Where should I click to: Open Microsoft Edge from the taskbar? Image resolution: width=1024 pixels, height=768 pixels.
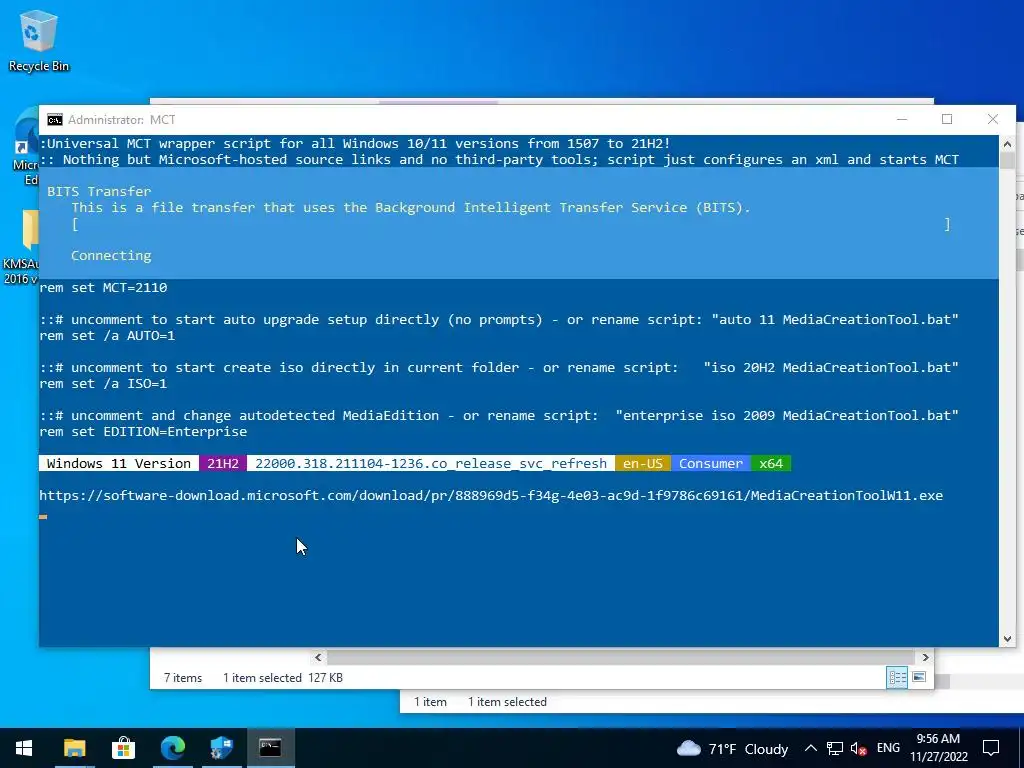[x=172, y=748]
